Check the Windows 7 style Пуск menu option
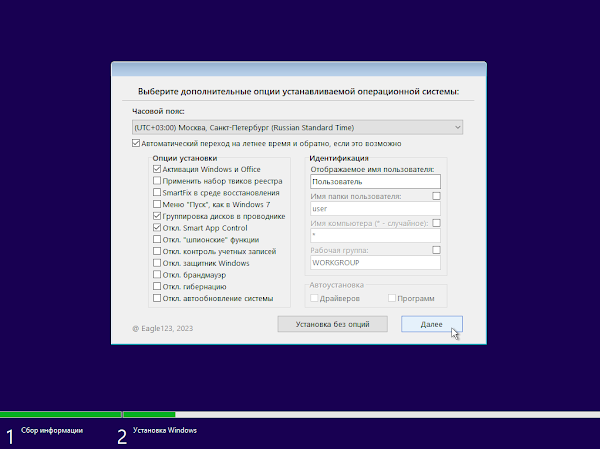Image resolution: width=600 pixels, height=449 pixels. 157,204
